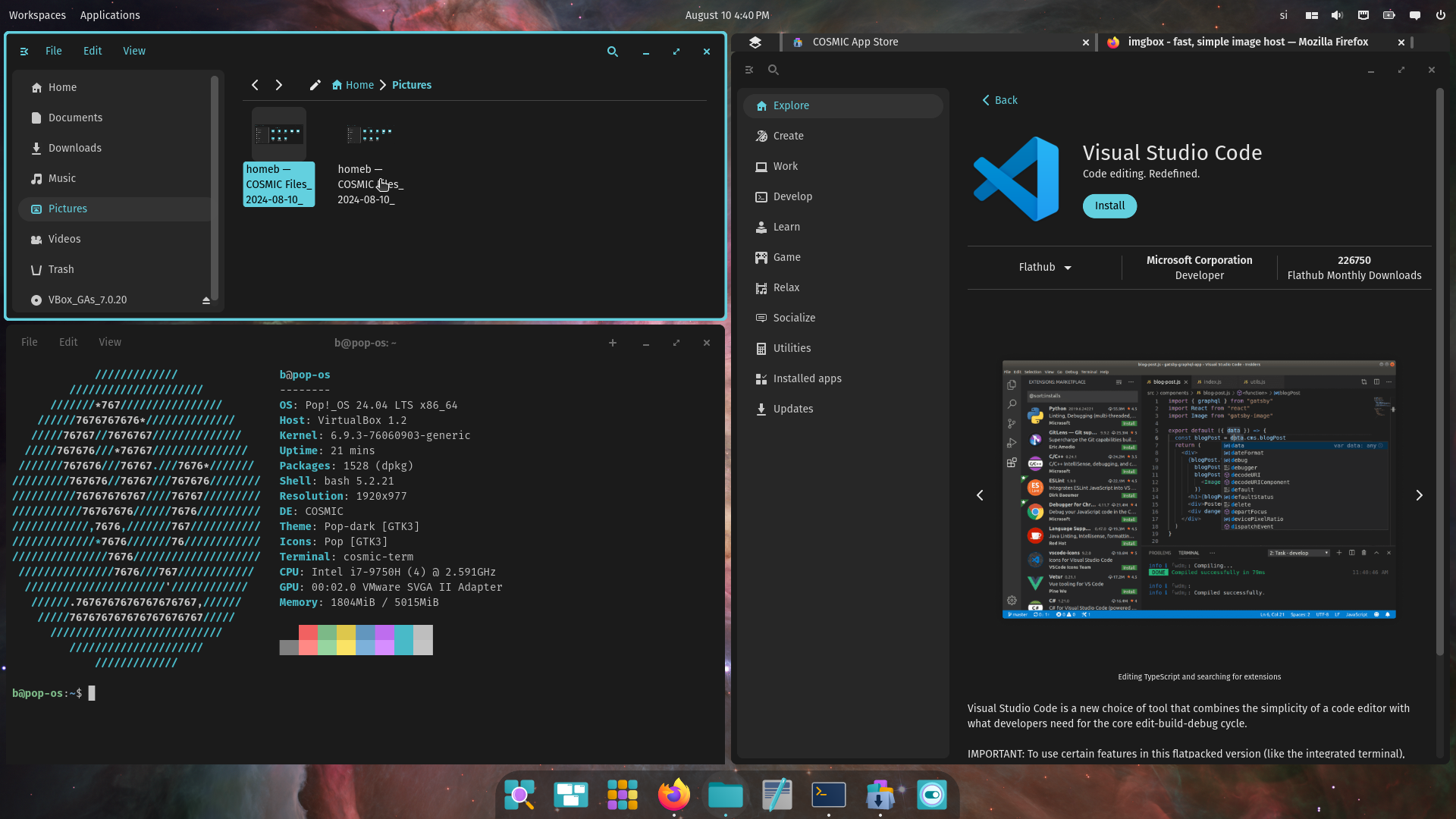Close the Firefox imgbox tab

tap(1401, 42)
